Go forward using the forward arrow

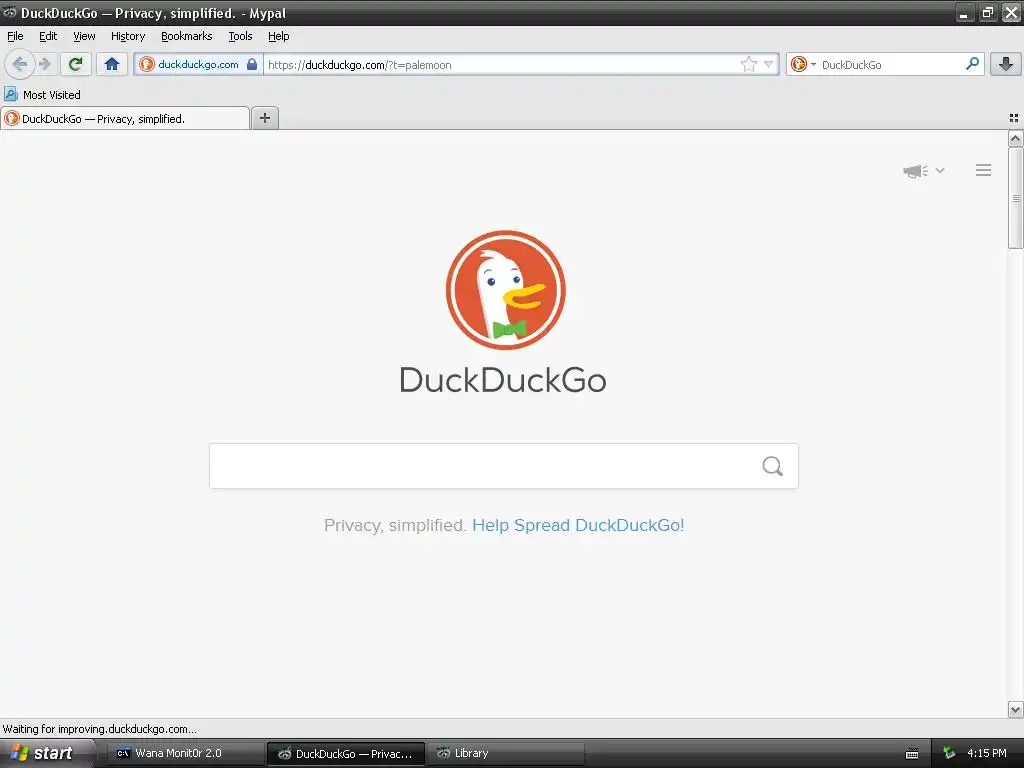[x=45, y=64]
